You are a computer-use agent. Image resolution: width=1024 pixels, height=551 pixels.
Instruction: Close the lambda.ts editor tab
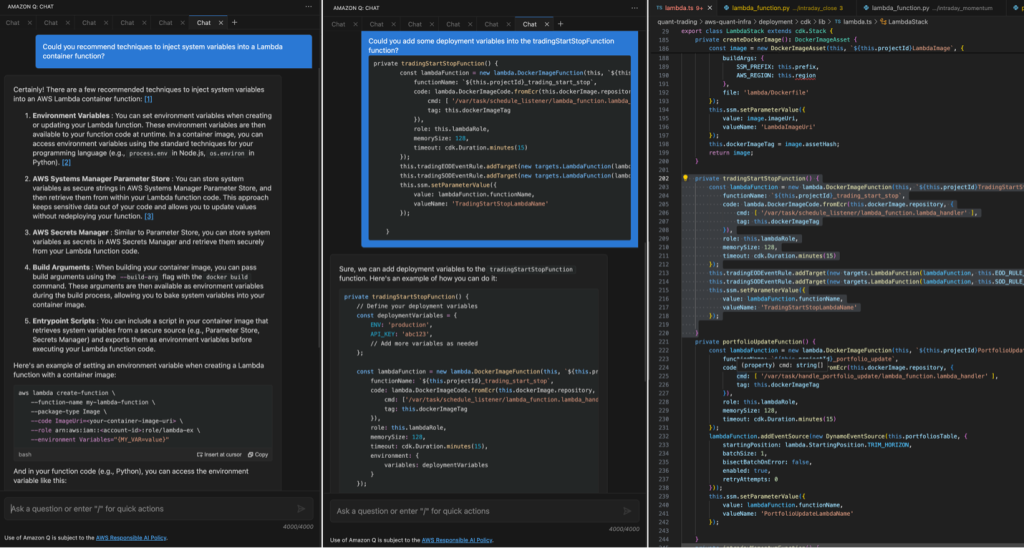point(710,8)
